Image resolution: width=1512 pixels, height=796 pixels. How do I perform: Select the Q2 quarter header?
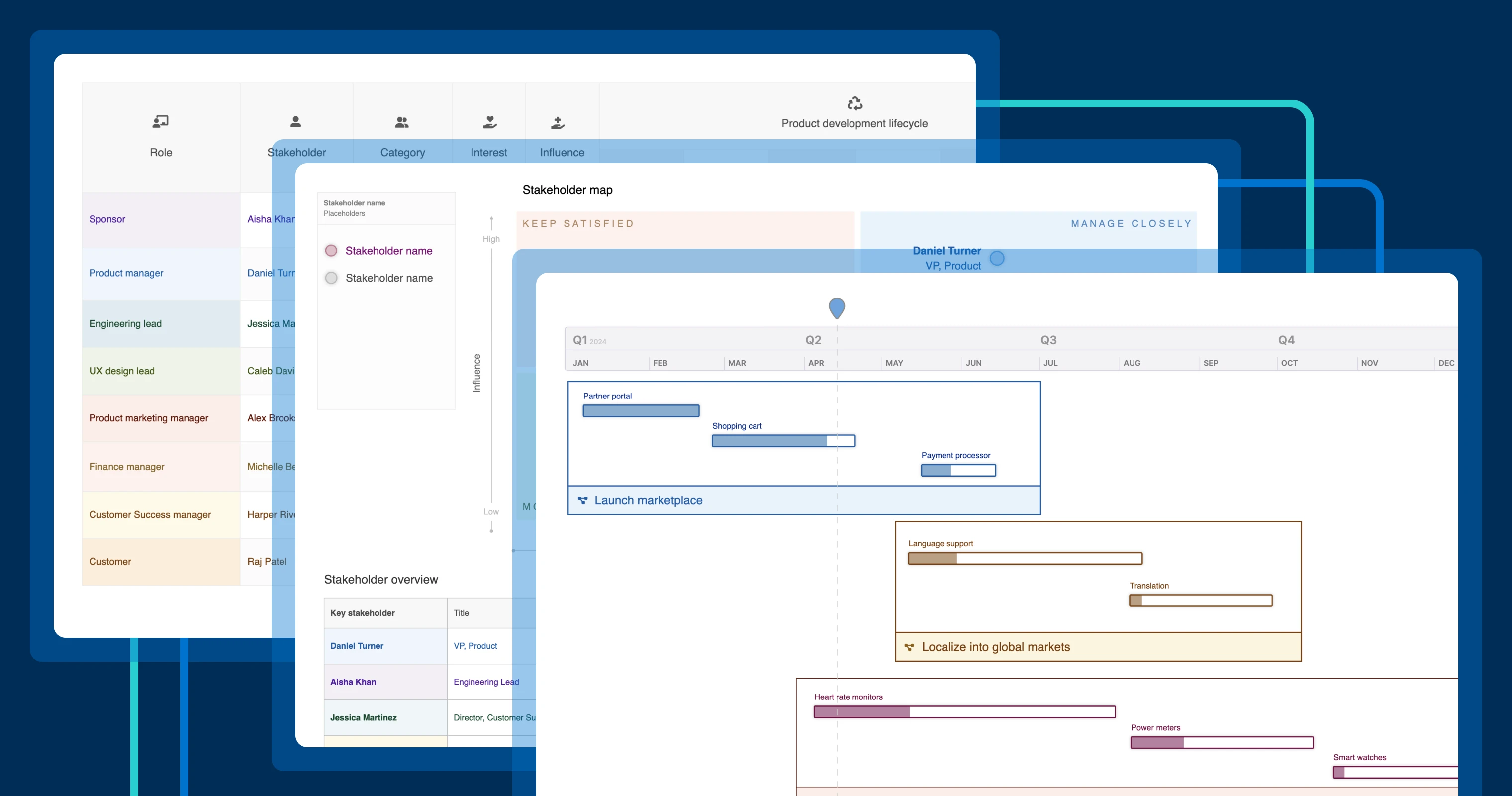tap(813, 339)
